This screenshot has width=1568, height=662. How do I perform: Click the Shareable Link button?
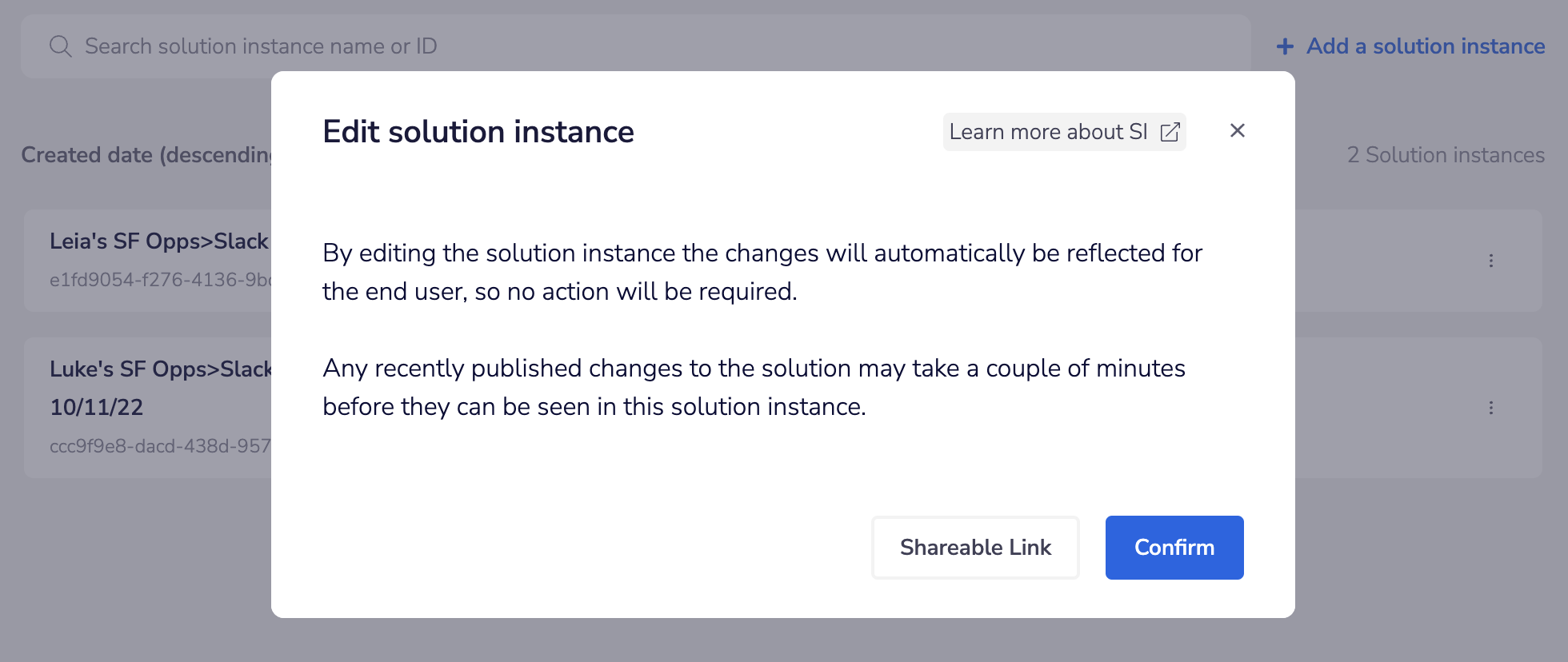[974, 548]
